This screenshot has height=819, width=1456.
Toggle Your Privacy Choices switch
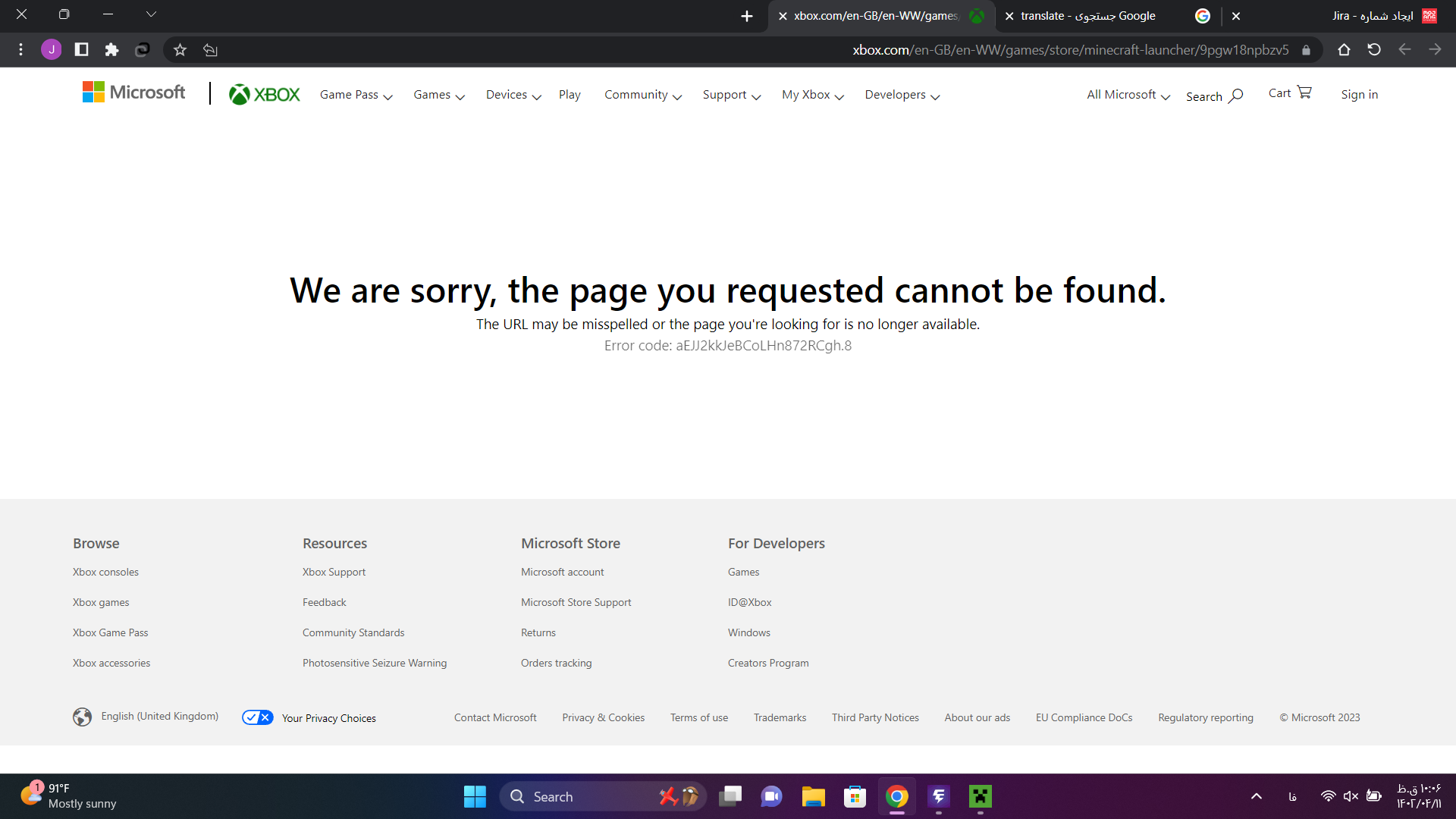point(258,717)
